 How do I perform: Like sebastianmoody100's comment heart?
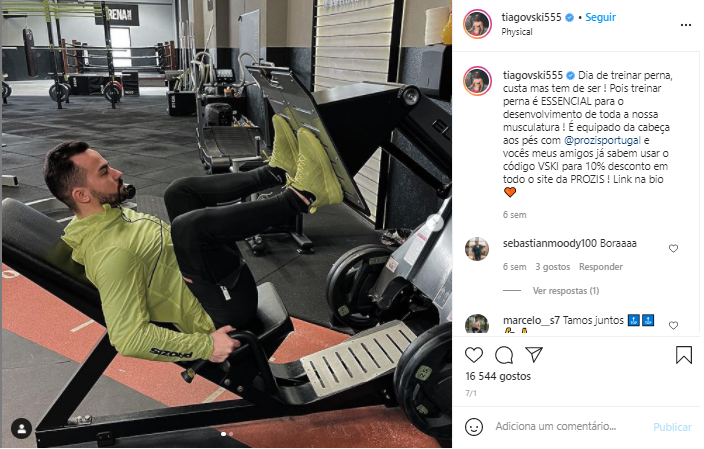[x=673, y=248]
